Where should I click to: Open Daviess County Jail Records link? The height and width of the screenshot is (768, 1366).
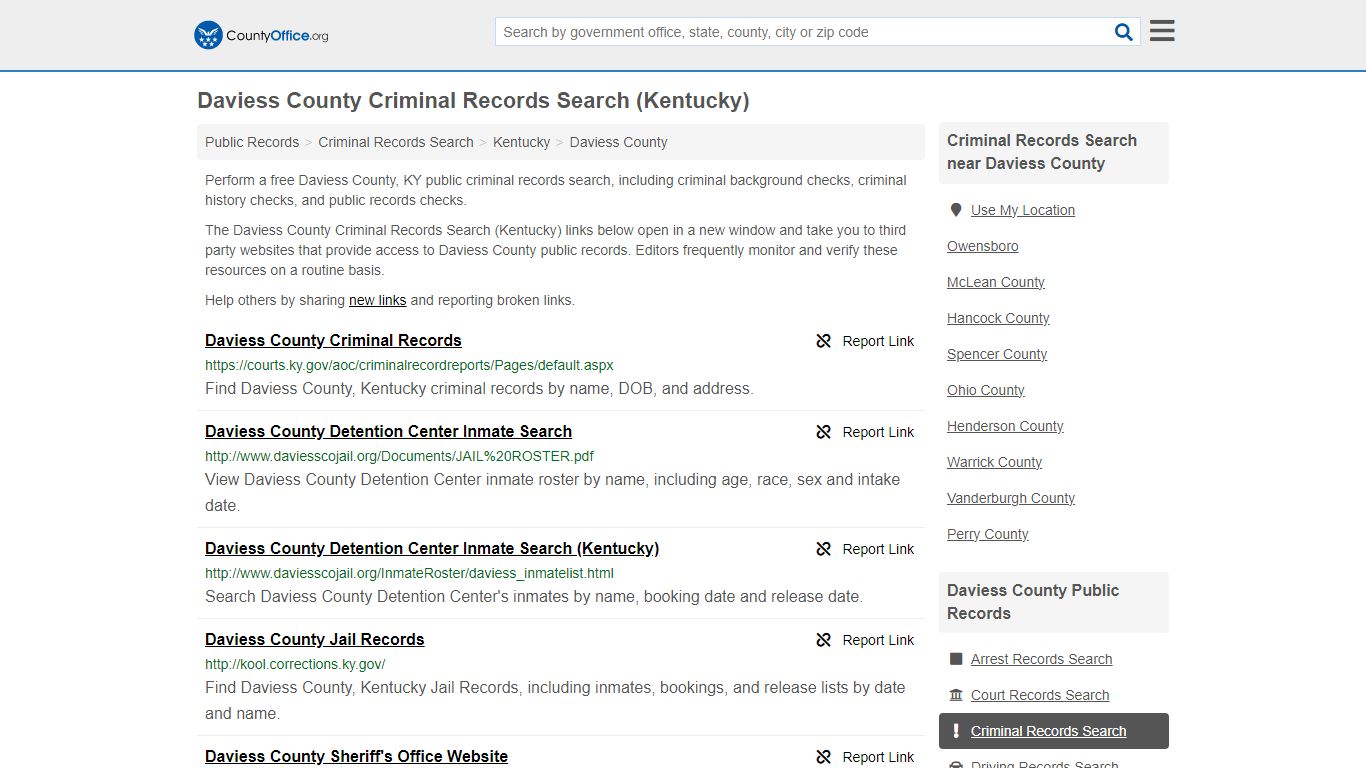[314, 639]
